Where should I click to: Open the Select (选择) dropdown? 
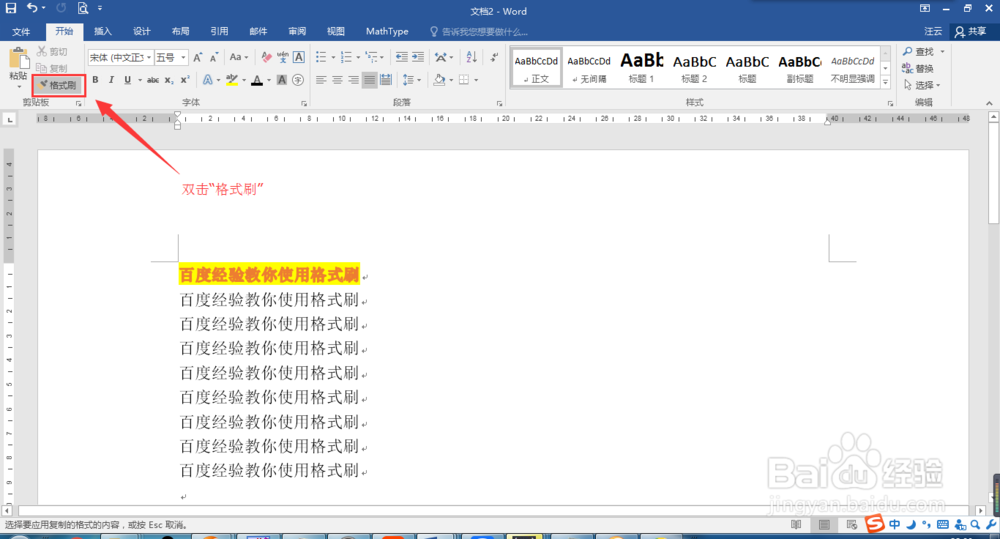(922, 85)
